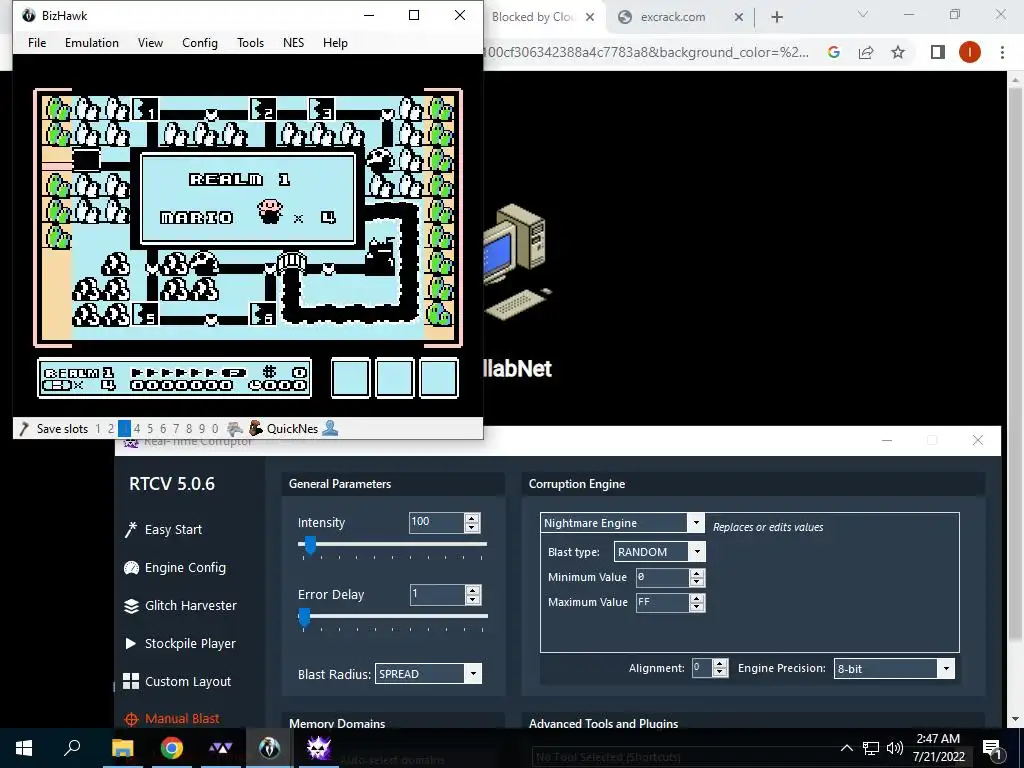Click the Intensity slider handle
This screenshot has height=768, width=1024.
coord(310,545)
